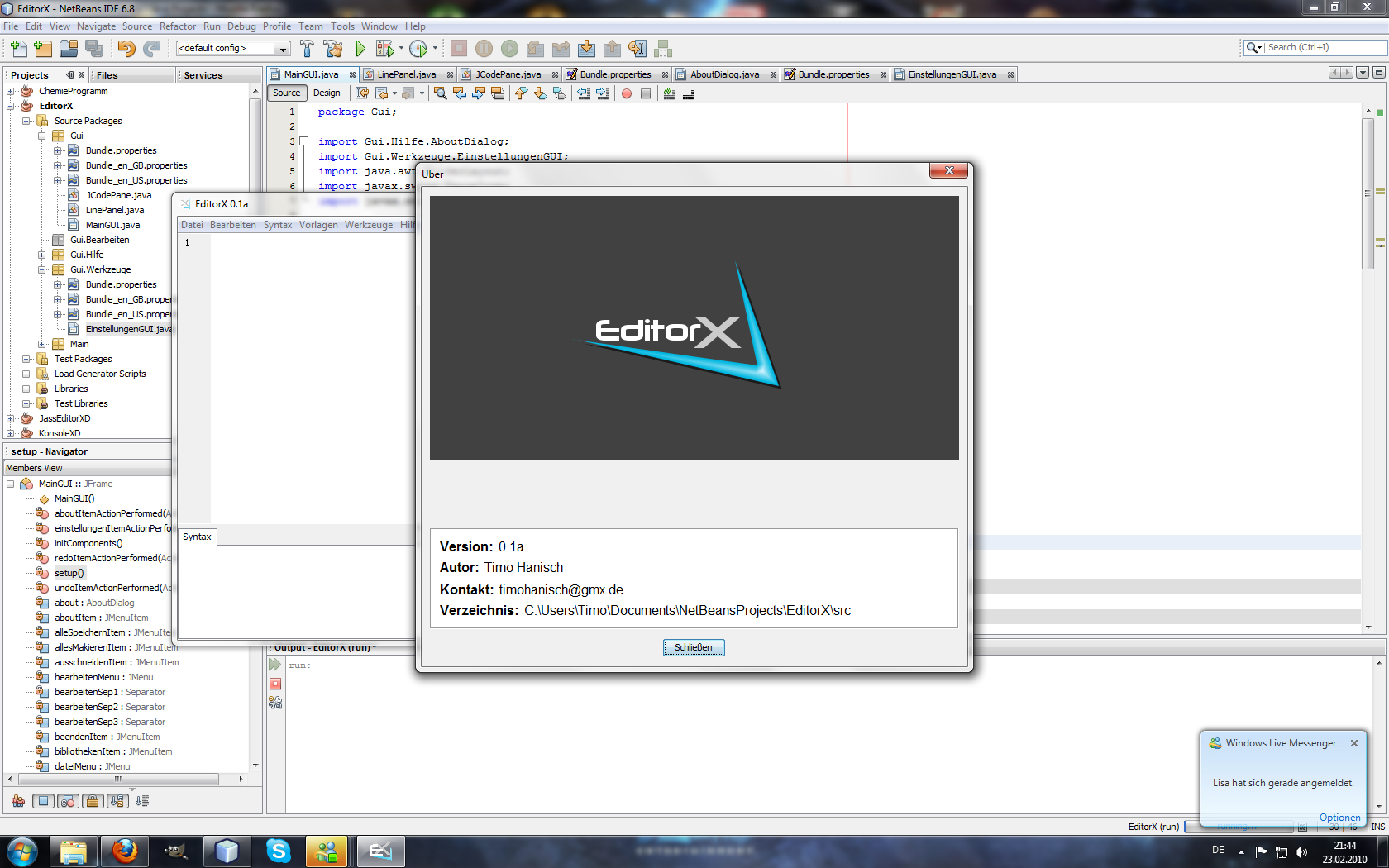Jump to next bookmark icon
Image resolution: width=1389 pixels, height=868 pixels.
click(x=540, y=93)
